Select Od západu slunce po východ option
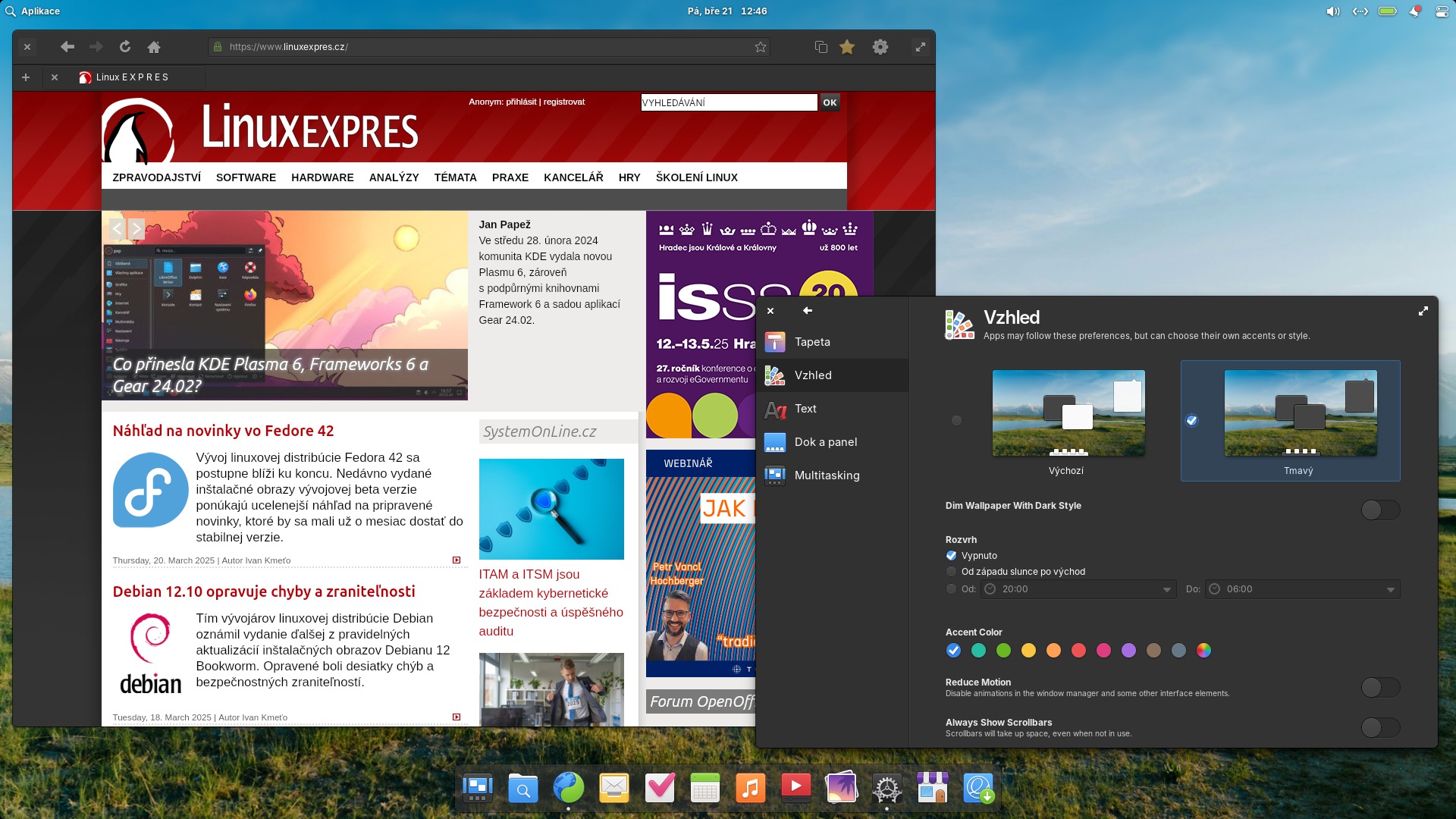Image resolution: width=1456 pixels, height=819 pixels. pyautogui.click(x=951, y=572)
